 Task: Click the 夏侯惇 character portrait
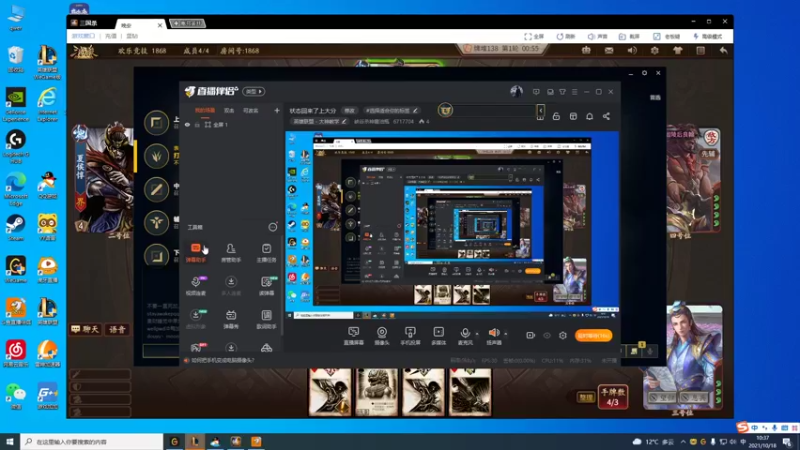pos(105,179)
